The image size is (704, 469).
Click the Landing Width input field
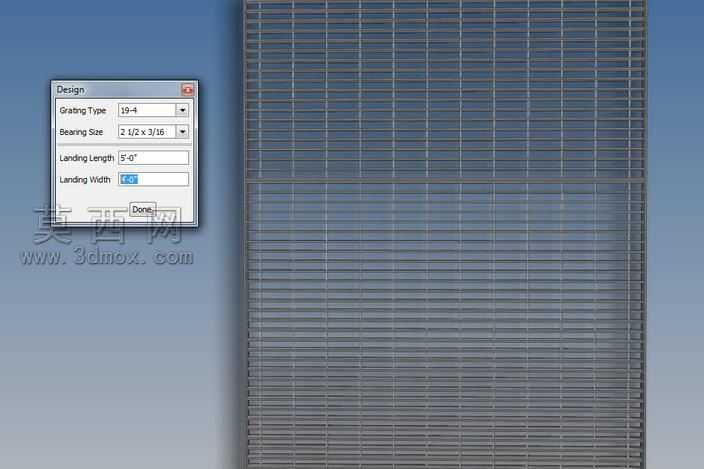pos(154,180)
